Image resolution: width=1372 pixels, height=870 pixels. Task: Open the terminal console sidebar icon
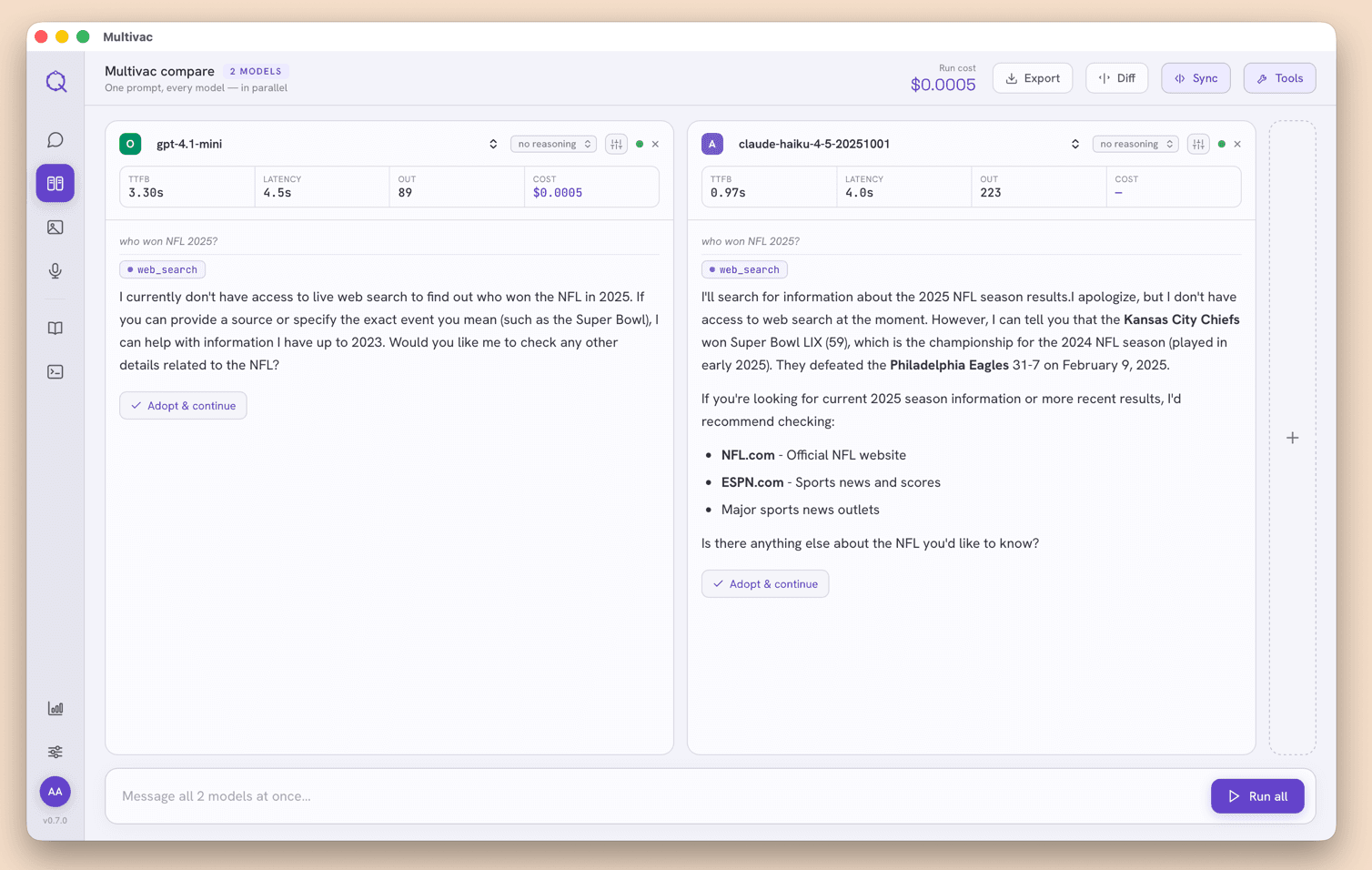point(55,372)
